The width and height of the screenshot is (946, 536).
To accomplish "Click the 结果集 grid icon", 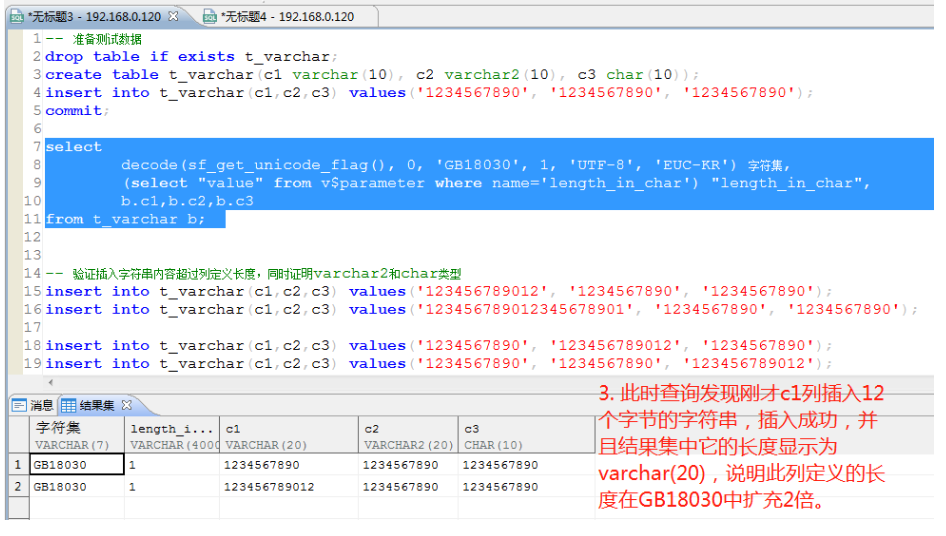I will coord(68,405).
